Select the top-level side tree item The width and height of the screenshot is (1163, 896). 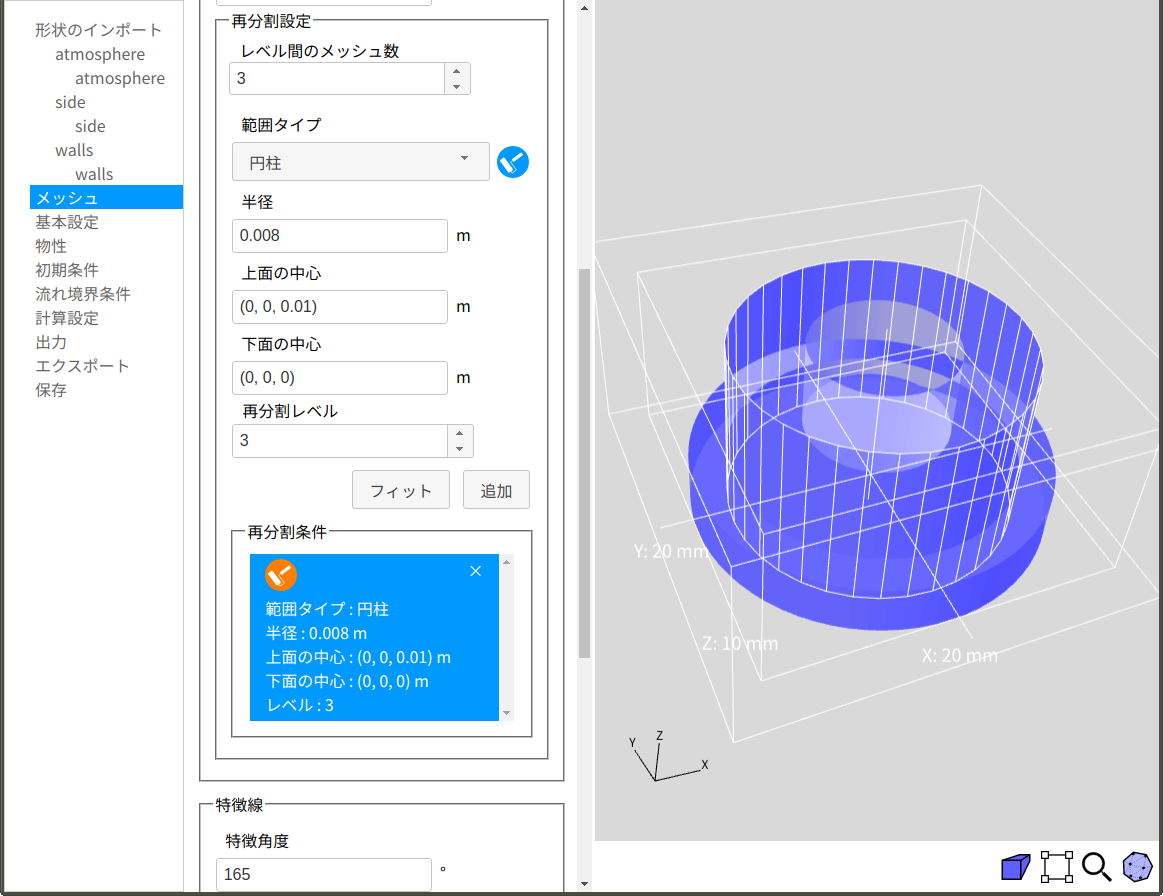[70, 102]
